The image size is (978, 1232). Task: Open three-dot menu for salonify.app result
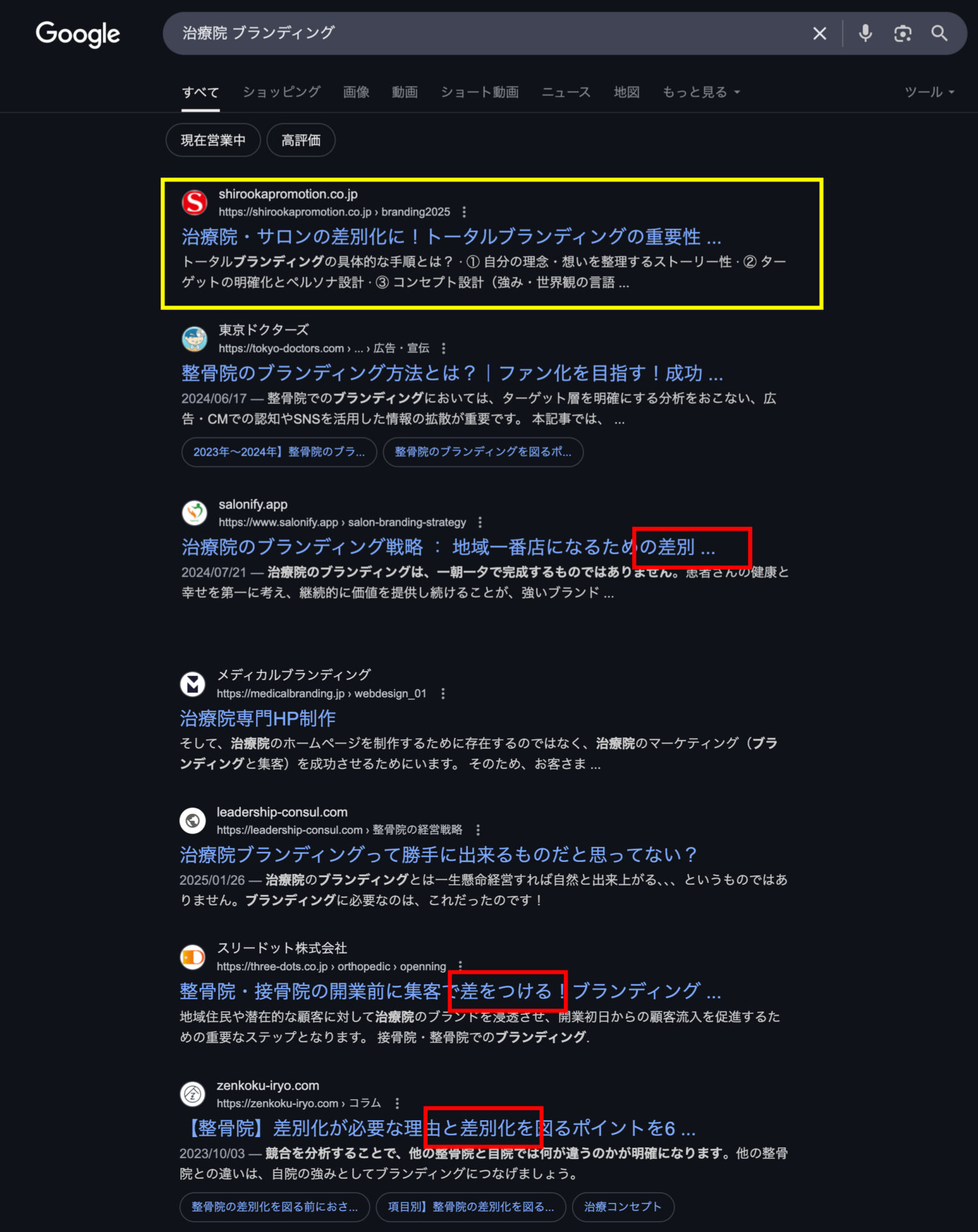click(x=480, y=522)
